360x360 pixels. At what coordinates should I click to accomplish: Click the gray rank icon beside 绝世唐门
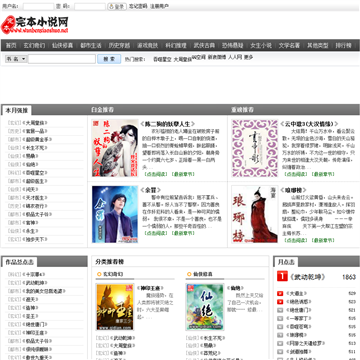point(280,310)
